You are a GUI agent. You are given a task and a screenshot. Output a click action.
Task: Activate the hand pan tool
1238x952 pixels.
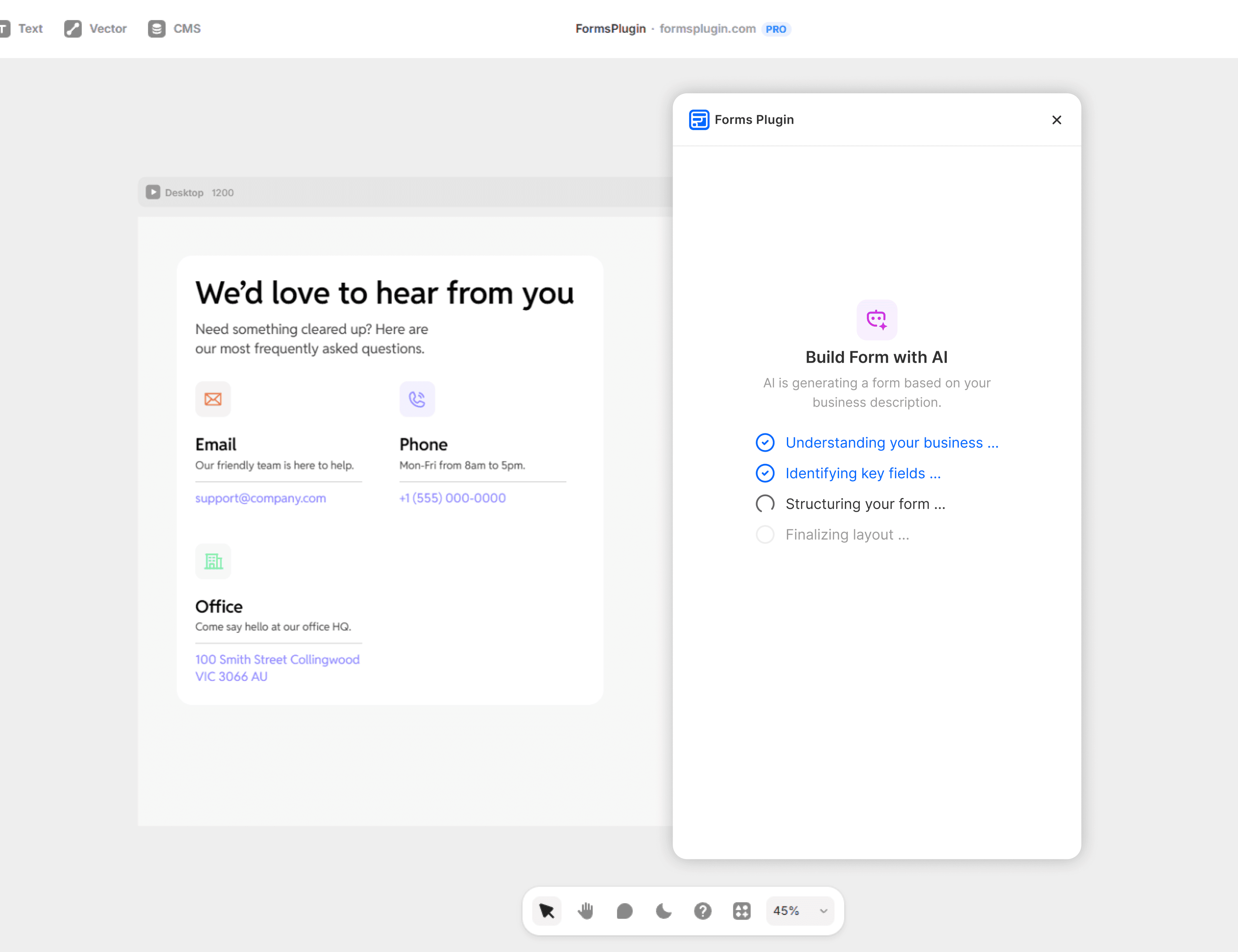pos(586,911)
